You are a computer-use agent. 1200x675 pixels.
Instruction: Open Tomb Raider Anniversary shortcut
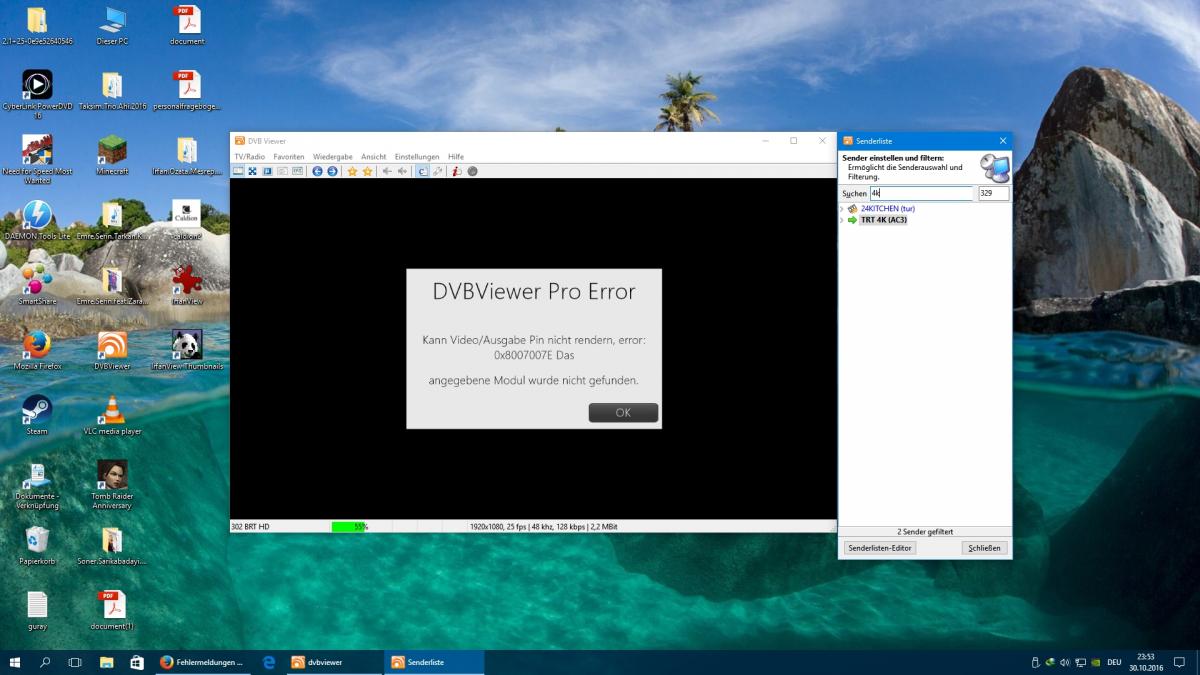tap(112, 485)
